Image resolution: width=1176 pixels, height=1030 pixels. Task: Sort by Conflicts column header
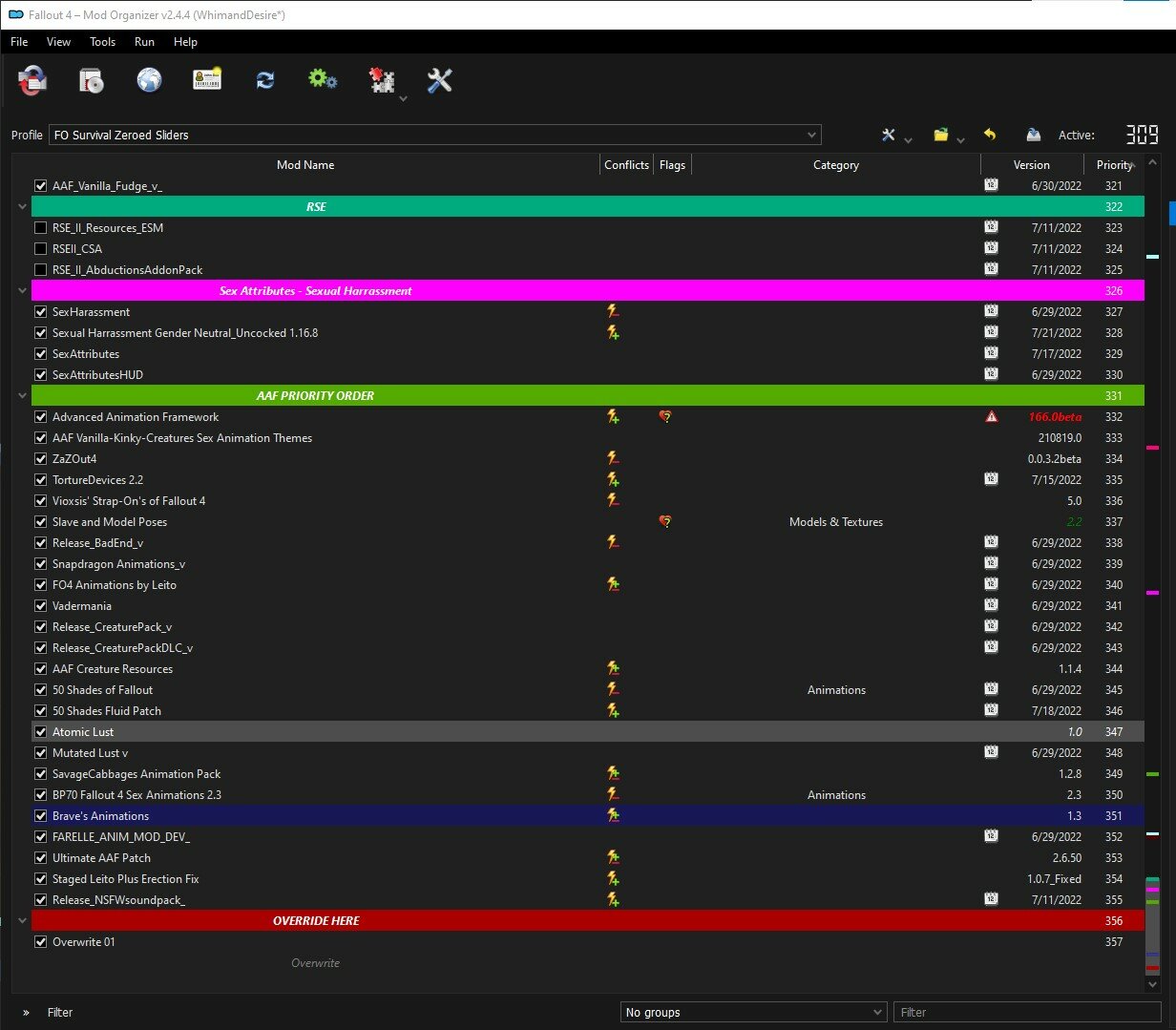627,164
